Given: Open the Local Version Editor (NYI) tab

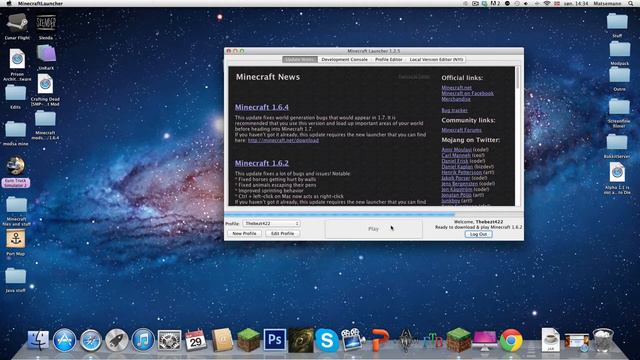Looking at the screenshot, I should pos(436,60).
